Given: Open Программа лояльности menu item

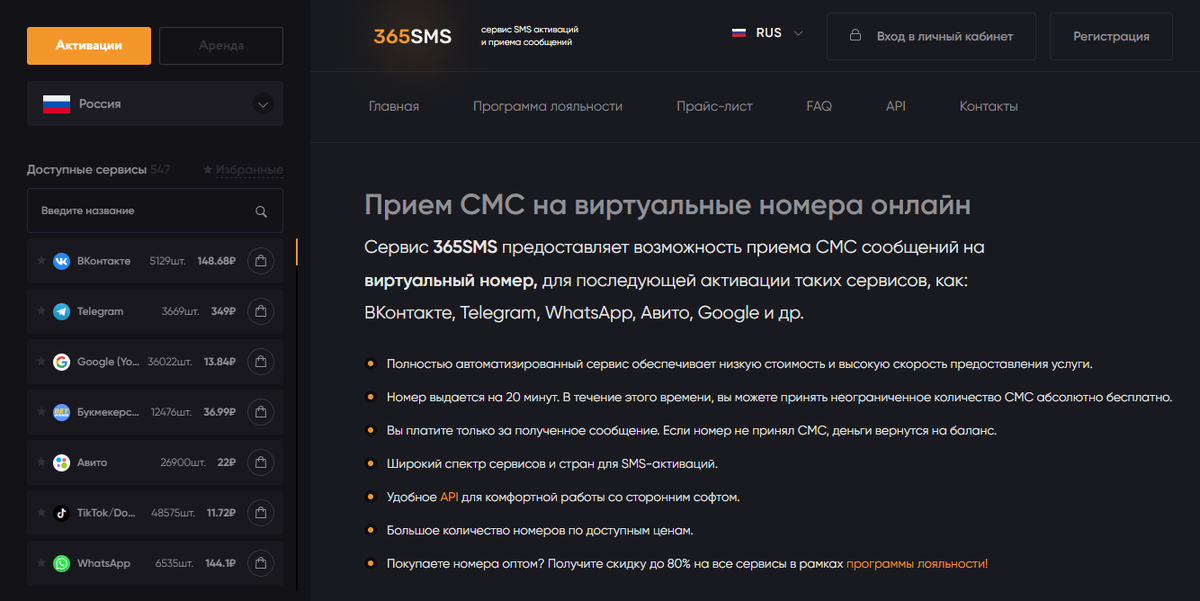Looking at the screenshot, I should tap(548, 106).
